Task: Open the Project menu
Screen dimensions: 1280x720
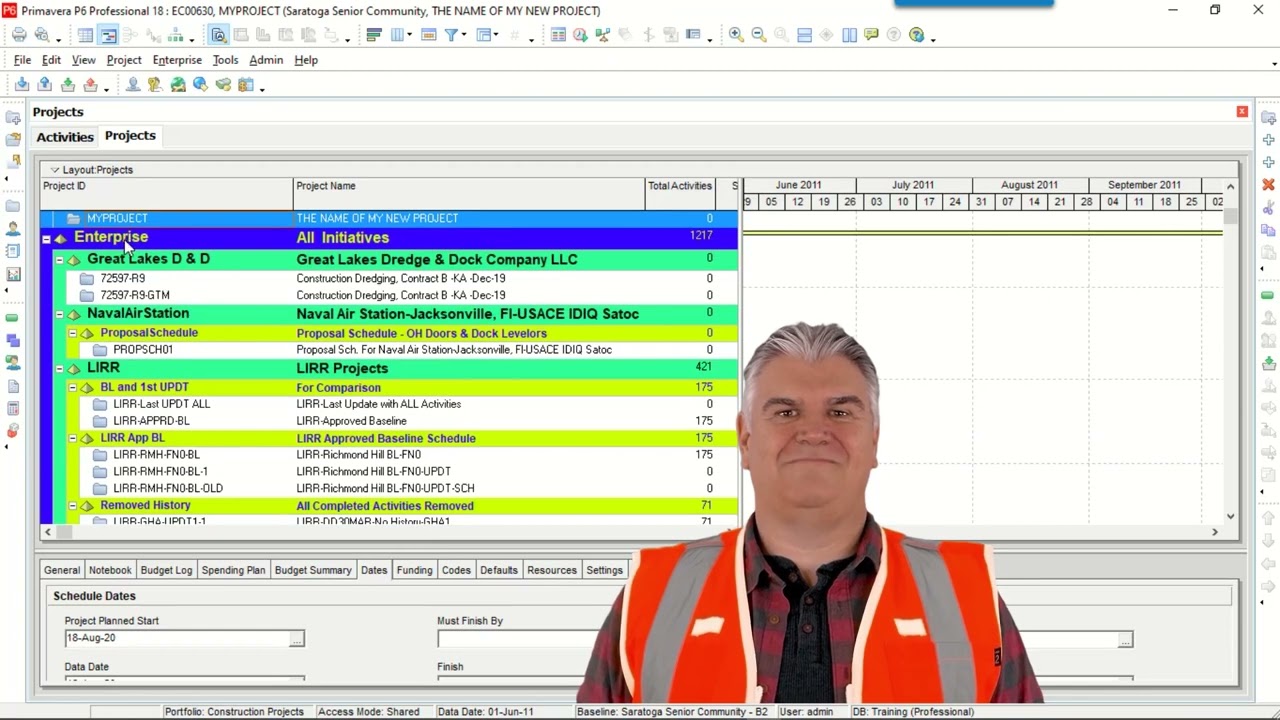Action: (124, 60)
